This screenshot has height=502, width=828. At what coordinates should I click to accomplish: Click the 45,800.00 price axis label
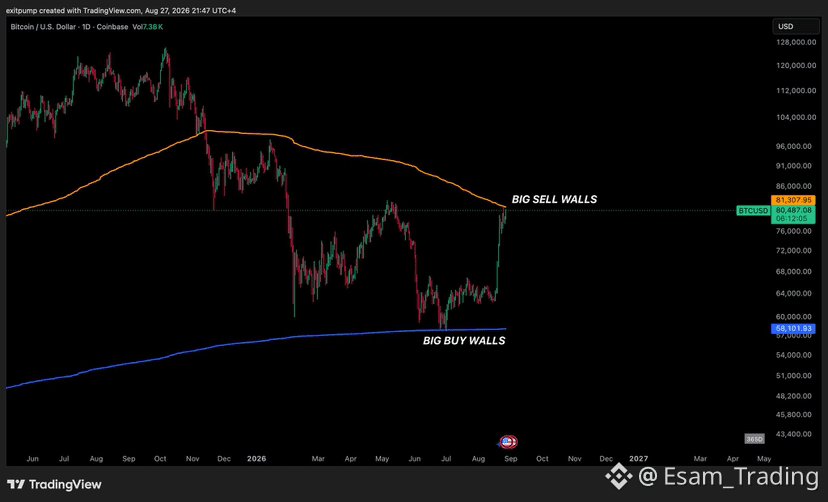pos(796,414)
